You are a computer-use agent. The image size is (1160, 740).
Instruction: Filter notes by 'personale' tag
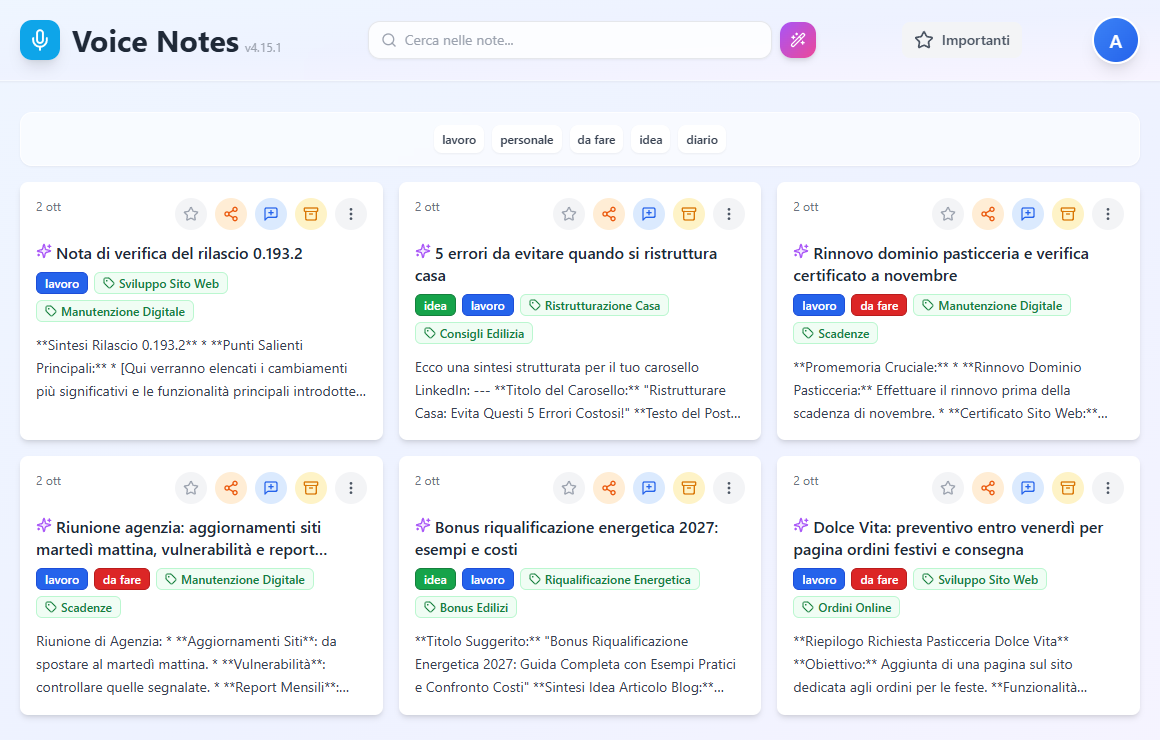527,140
